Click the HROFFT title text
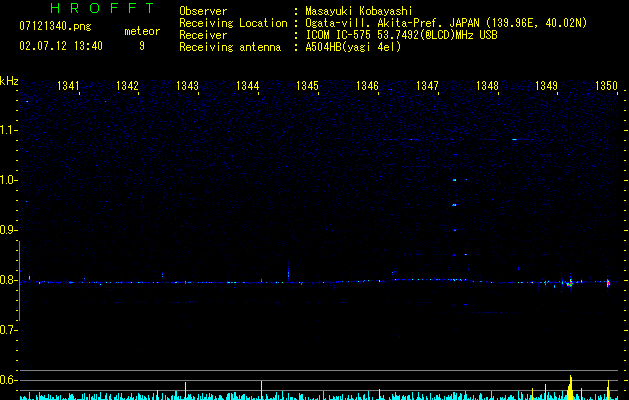Screen dimensions: 629x400 click(x=102, y=8)
